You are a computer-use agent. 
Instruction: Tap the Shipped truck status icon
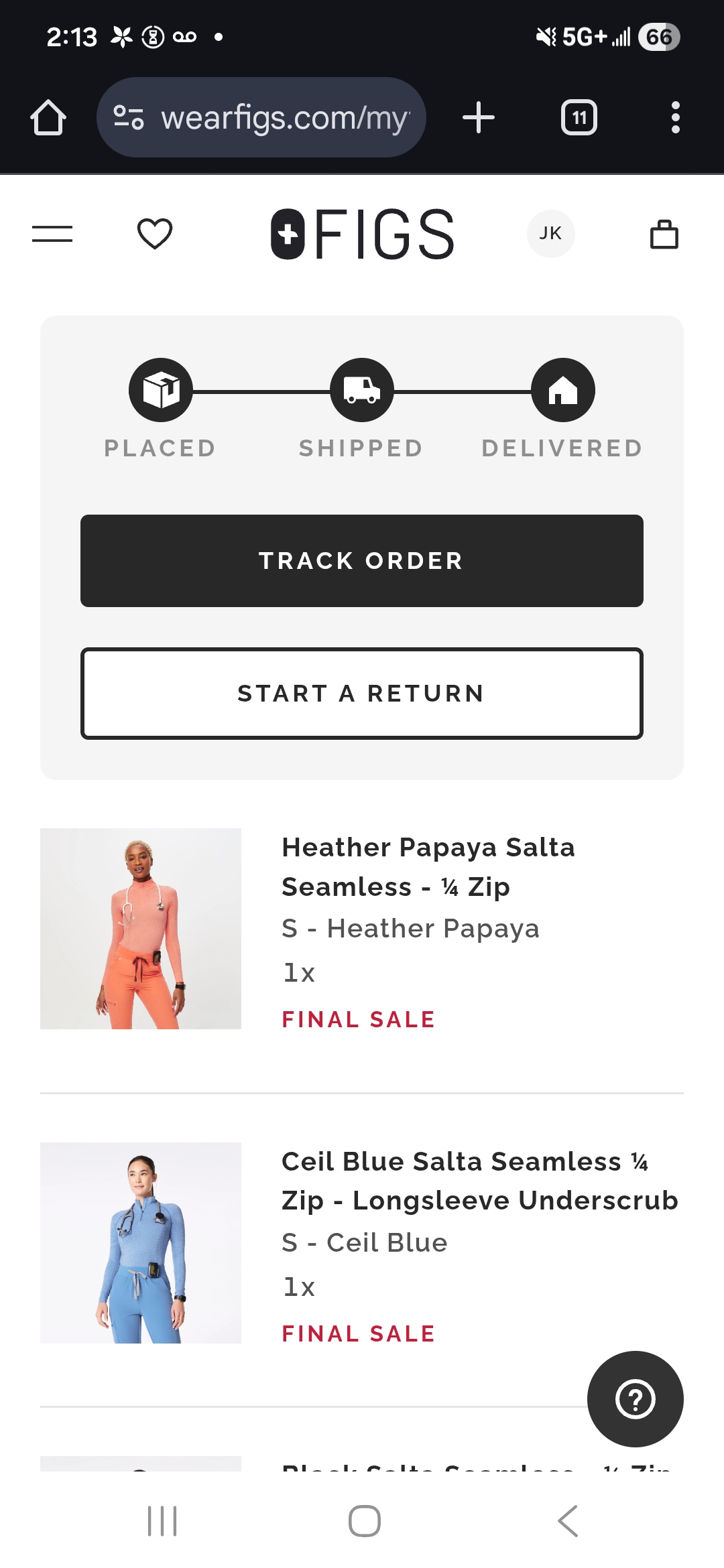pyautogui.click(x=362, y=390)
